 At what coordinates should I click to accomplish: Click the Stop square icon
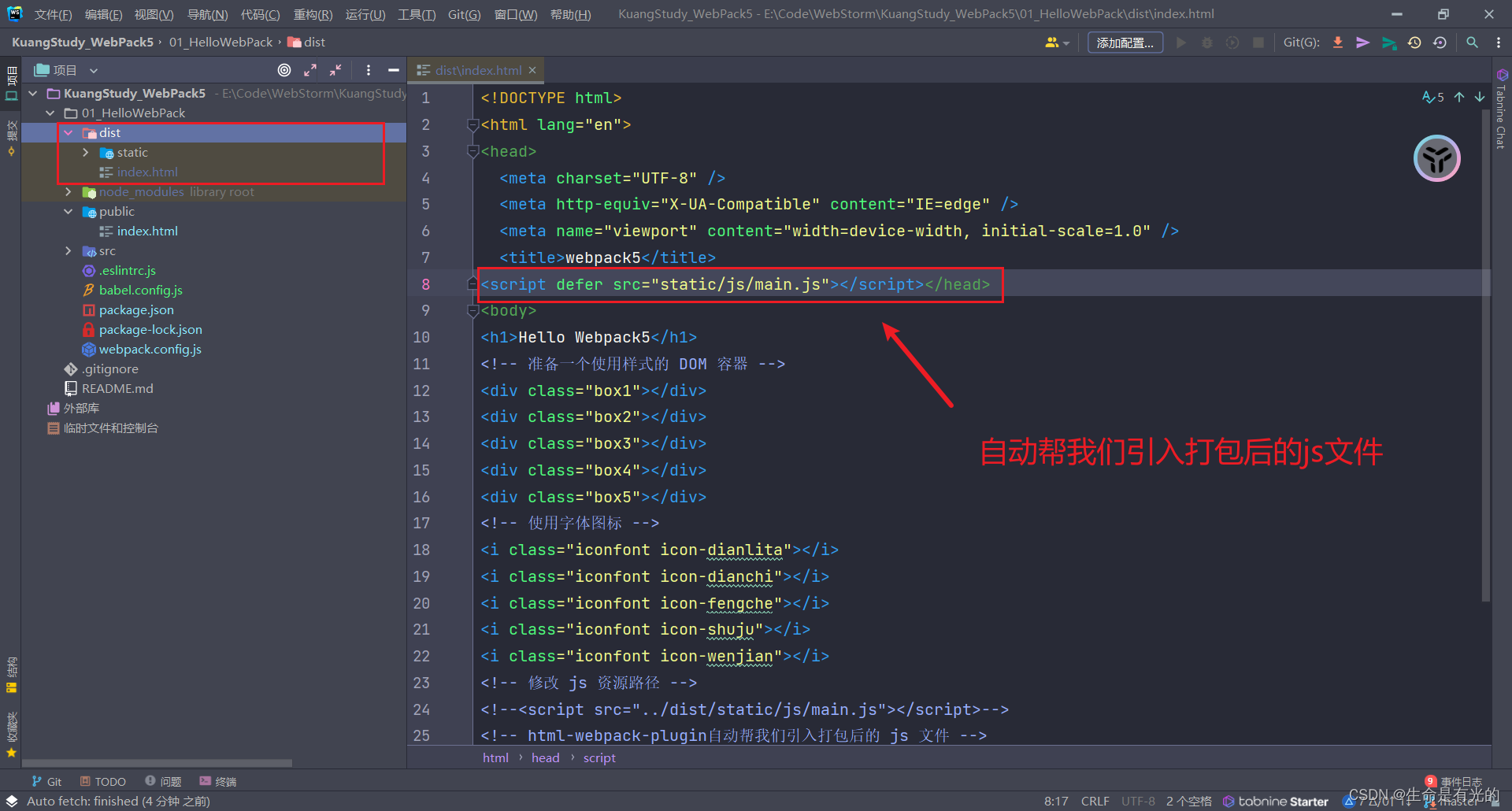(x=1258, y=43)
